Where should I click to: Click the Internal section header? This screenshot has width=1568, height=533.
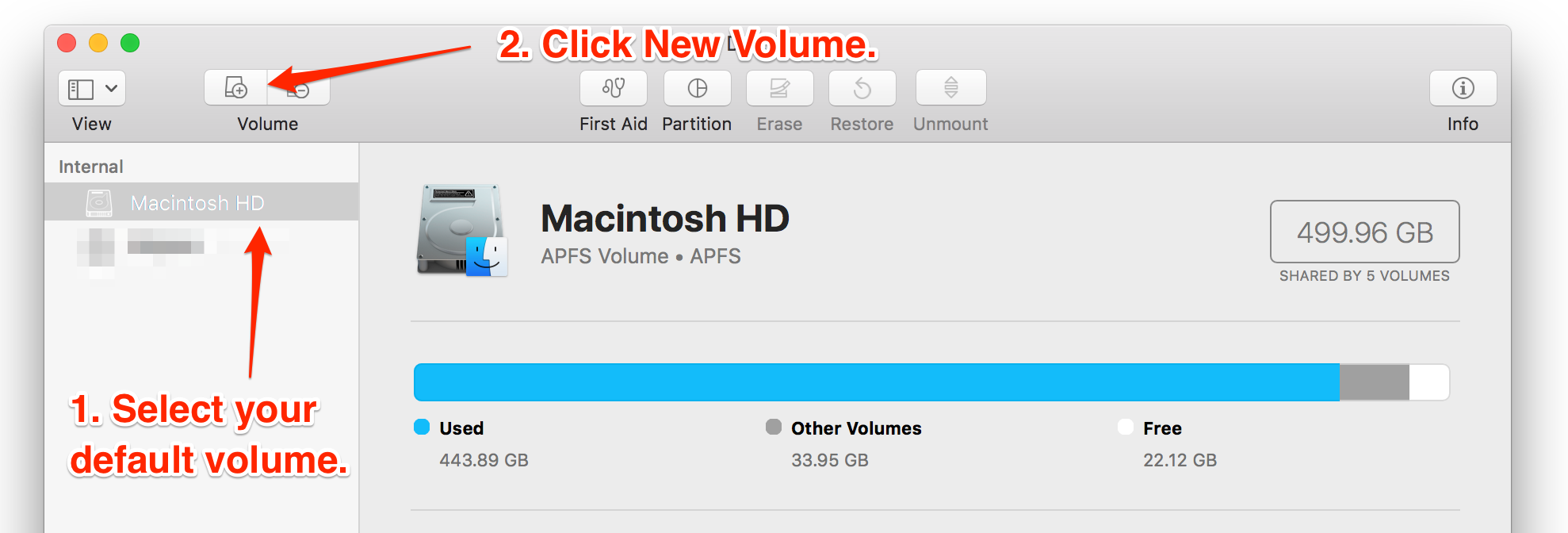[91, 167]
